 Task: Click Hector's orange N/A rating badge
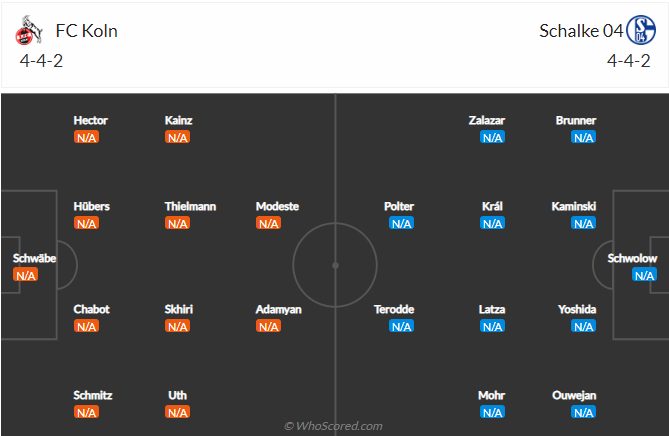click(x=87, y=137)
